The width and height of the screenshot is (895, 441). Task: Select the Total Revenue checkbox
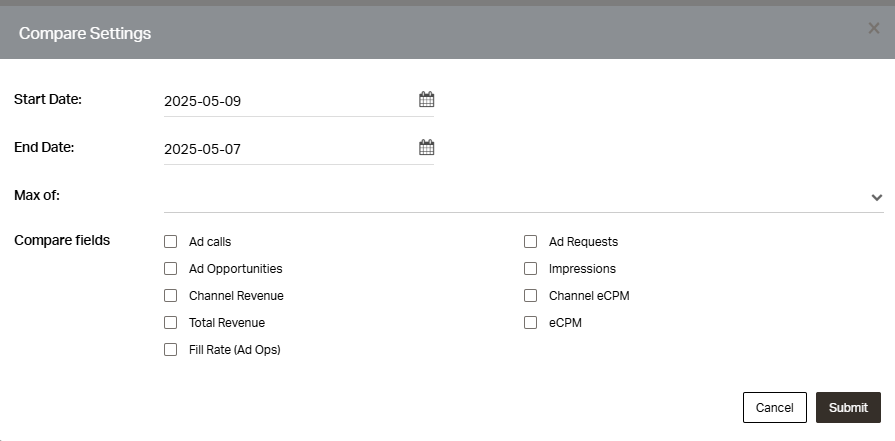[171, 322]
